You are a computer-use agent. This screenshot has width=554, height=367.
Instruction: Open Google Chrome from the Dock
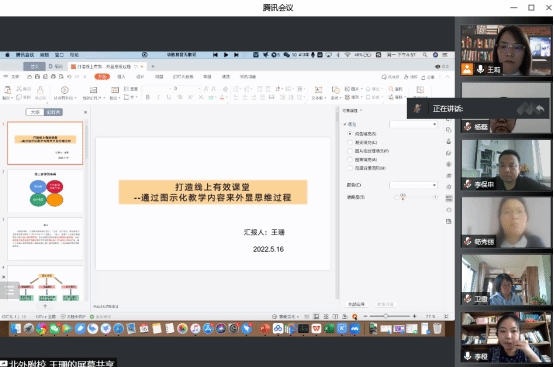point(41,329)
